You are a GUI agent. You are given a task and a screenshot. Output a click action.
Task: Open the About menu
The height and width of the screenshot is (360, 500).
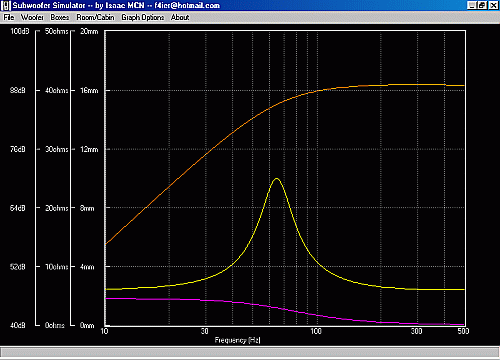(x=180, y=17)
